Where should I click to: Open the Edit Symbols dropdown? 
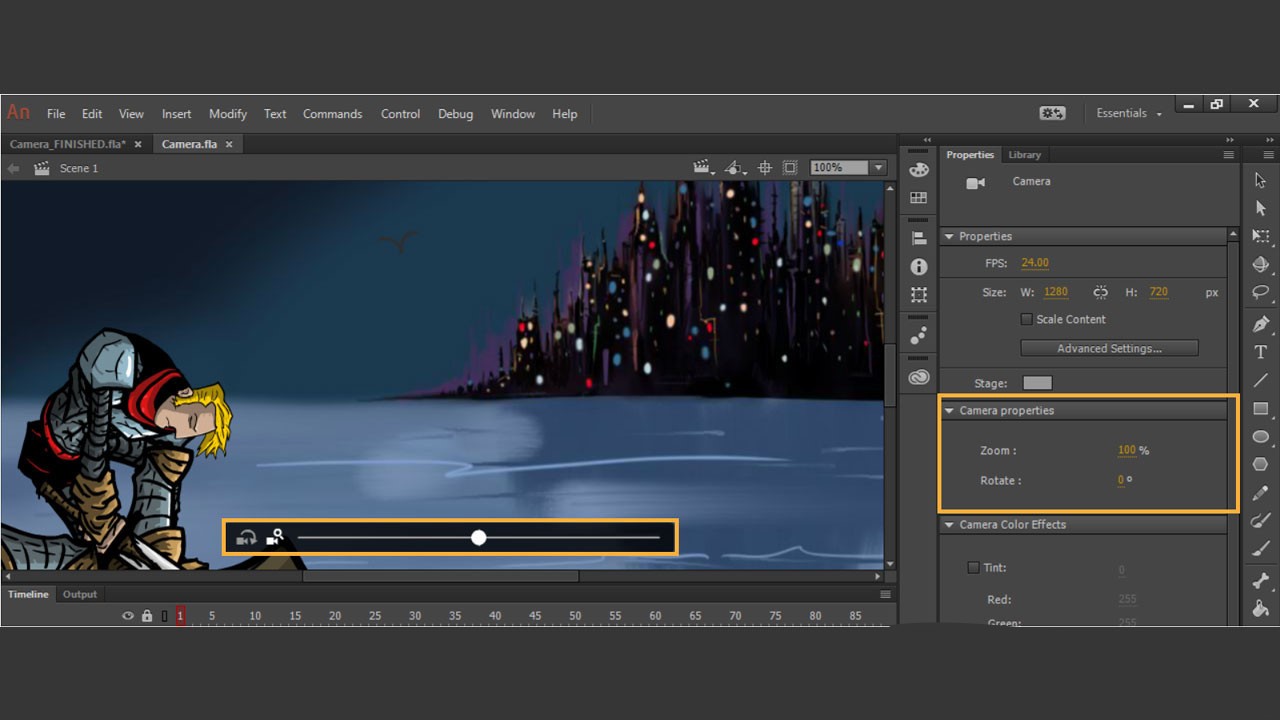pyautogui.click(x=735, y=168)
